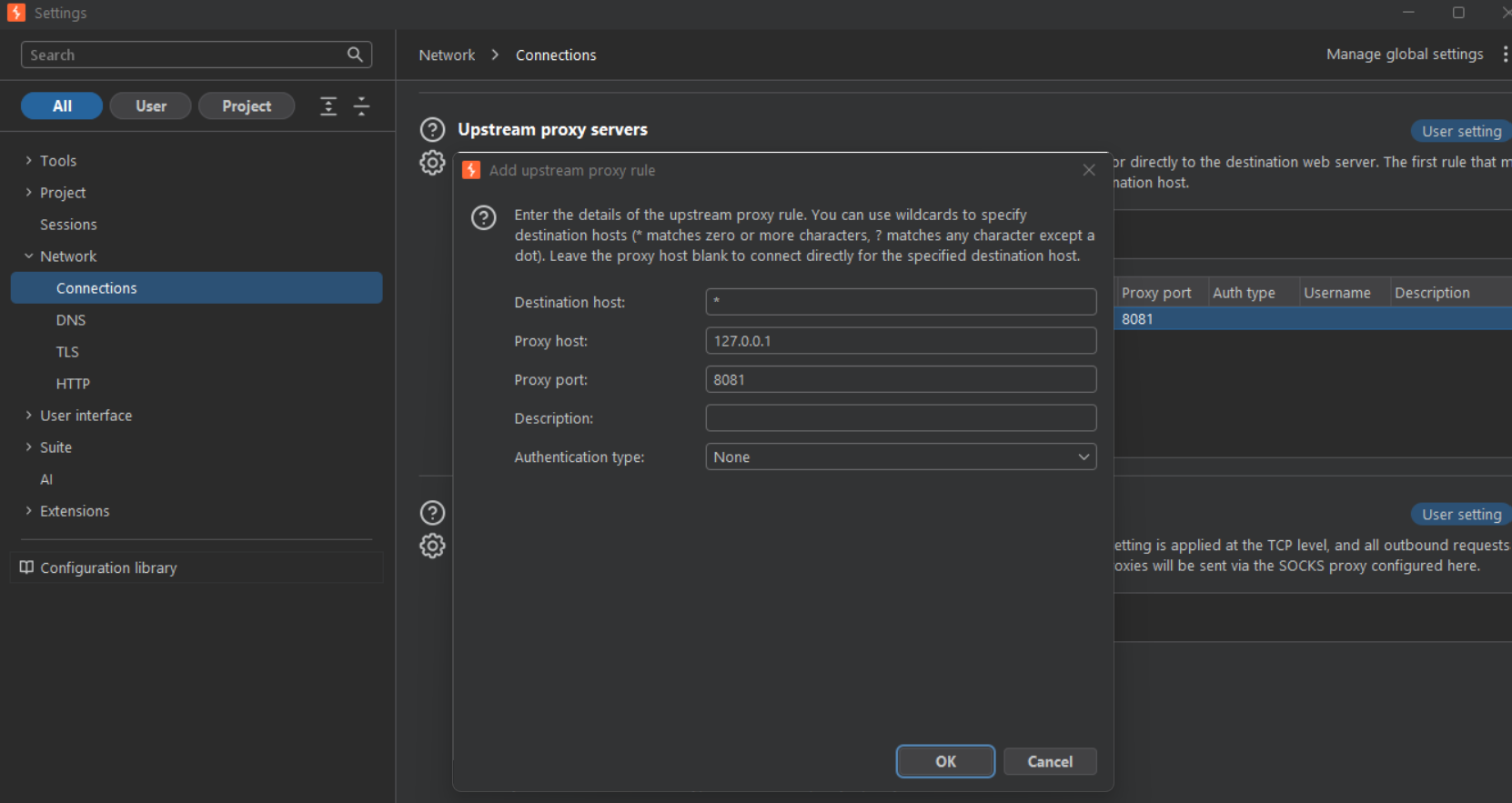
Task: Close the Add upstream proxy rule dialog
Action: tap(1089, 170)
